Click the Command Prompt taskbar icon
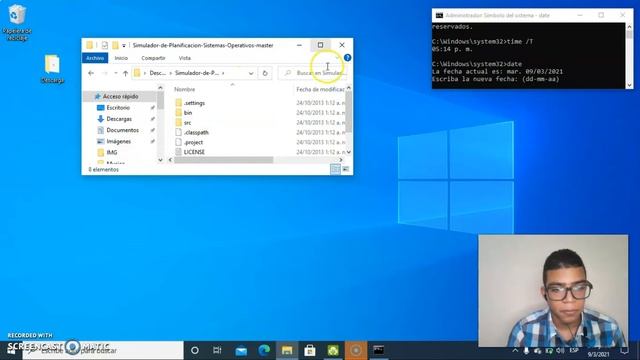 pyautogui.click(x=379, y=350)
